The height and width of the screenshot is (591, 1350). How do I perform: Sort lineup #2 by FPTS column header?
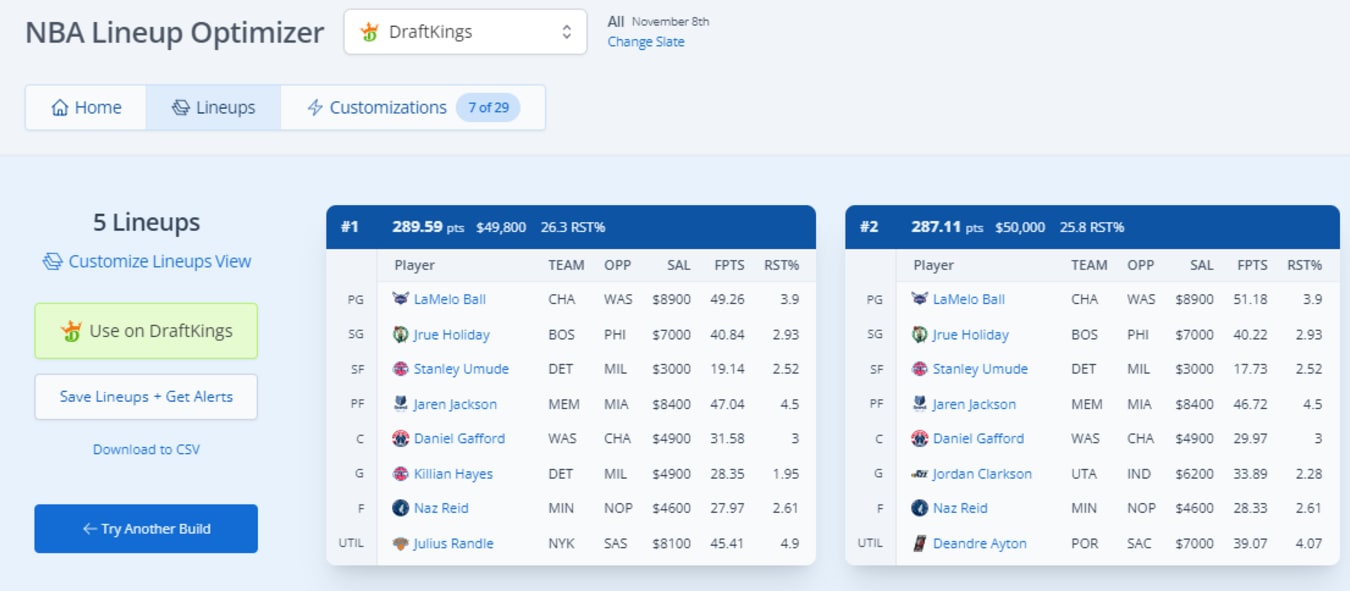(1252, 265)
